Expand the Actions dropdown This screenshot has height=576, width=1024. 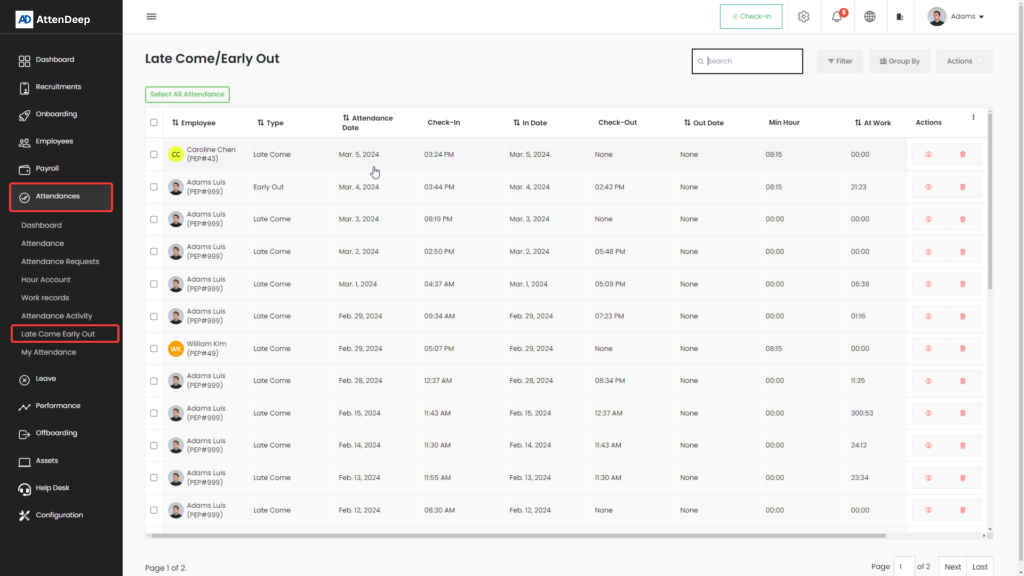click(964, 61)
